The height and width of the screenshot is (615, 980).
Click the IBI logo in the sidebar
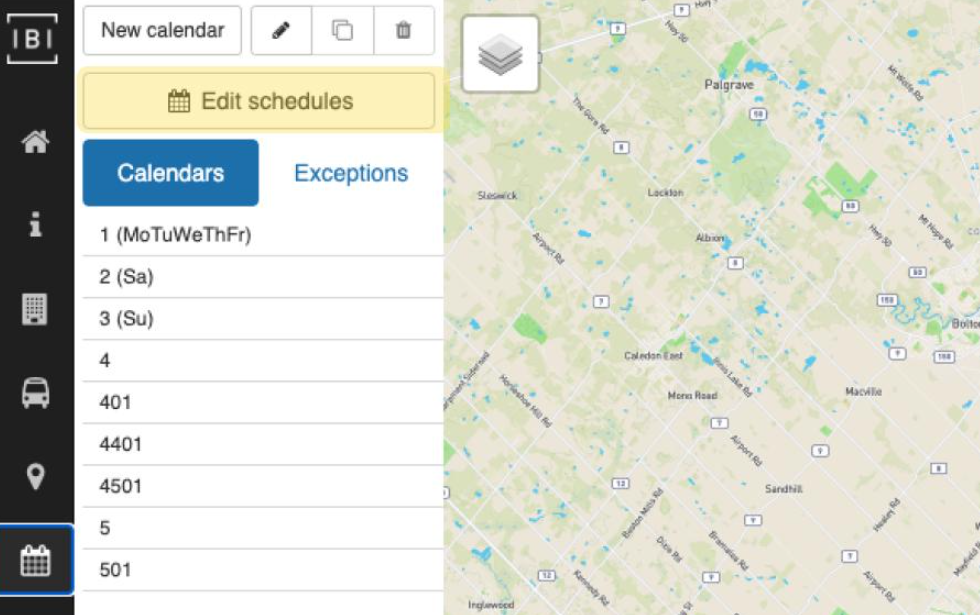(32, 39)
